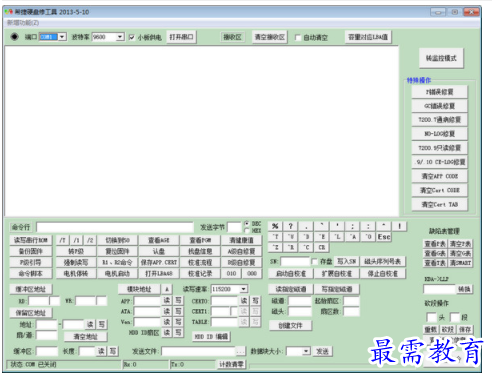Click the 写入SN button
Viewport: 492px width, 383px height.
pos(346,261)
